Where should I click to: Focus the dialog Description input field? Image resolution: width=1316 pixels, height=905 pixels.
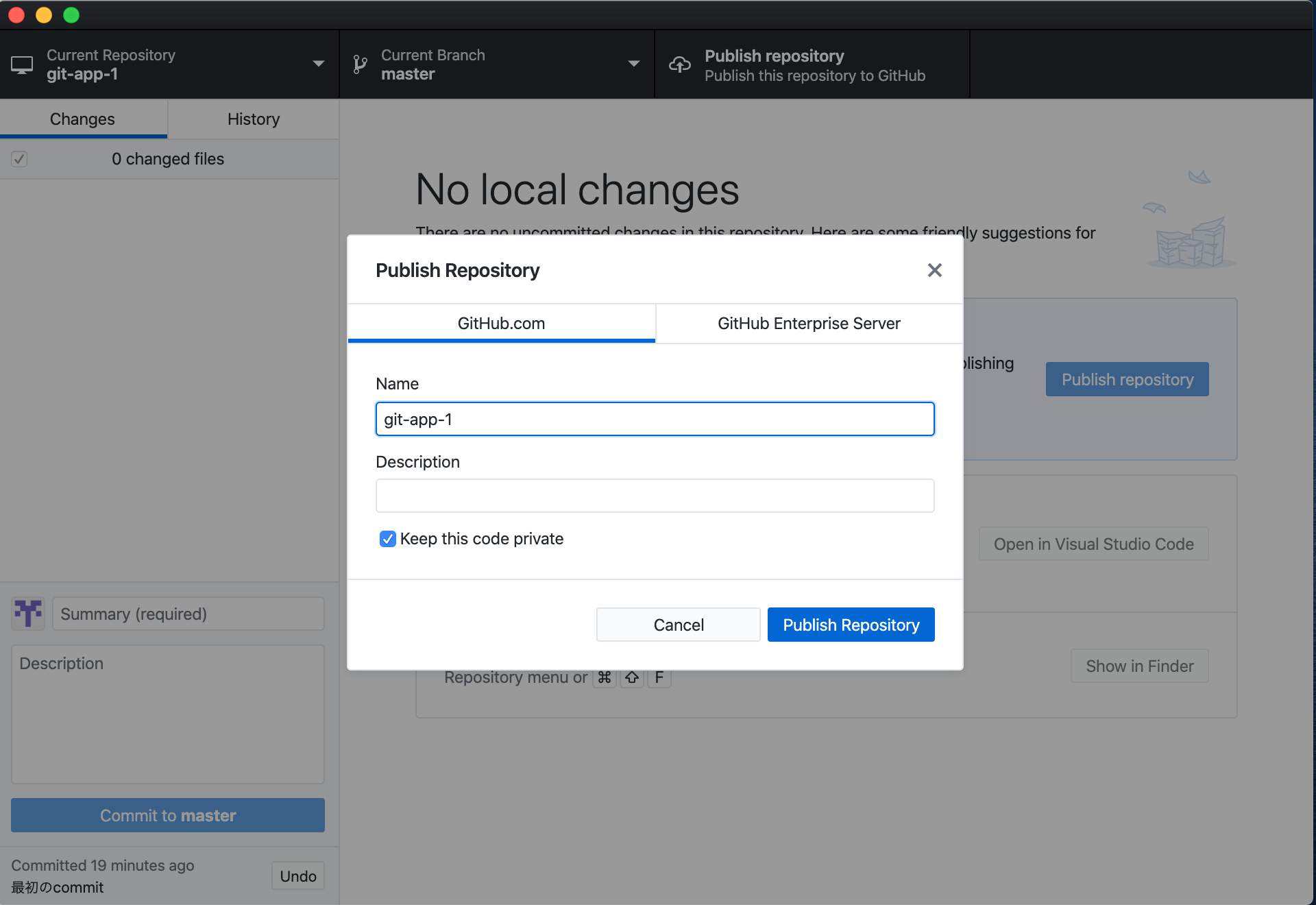(x=655, y=496)
